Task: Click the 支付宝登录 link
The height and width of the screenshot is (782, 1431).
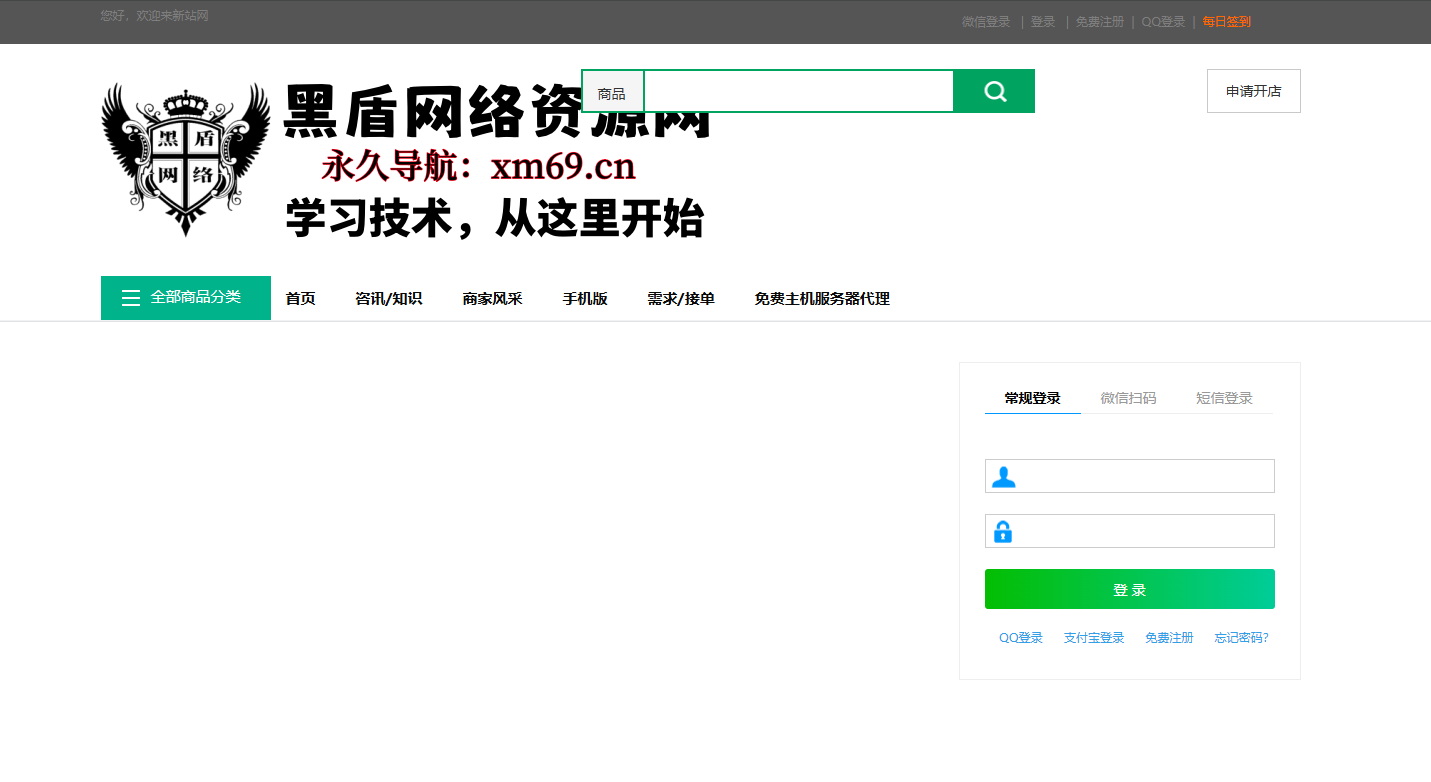Action: (1093, 637)
